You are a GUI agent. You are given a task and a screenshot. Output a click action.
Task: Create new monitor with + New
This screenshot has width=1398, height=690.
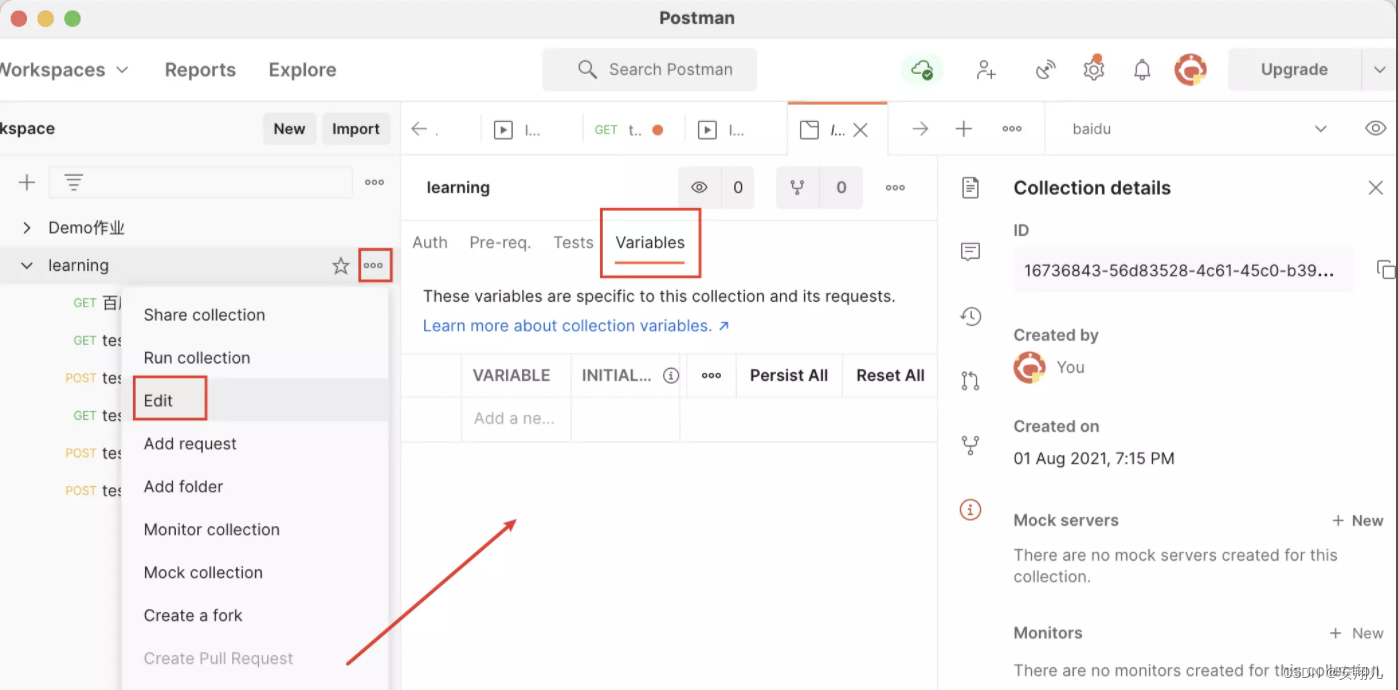tap(1357, 634)
